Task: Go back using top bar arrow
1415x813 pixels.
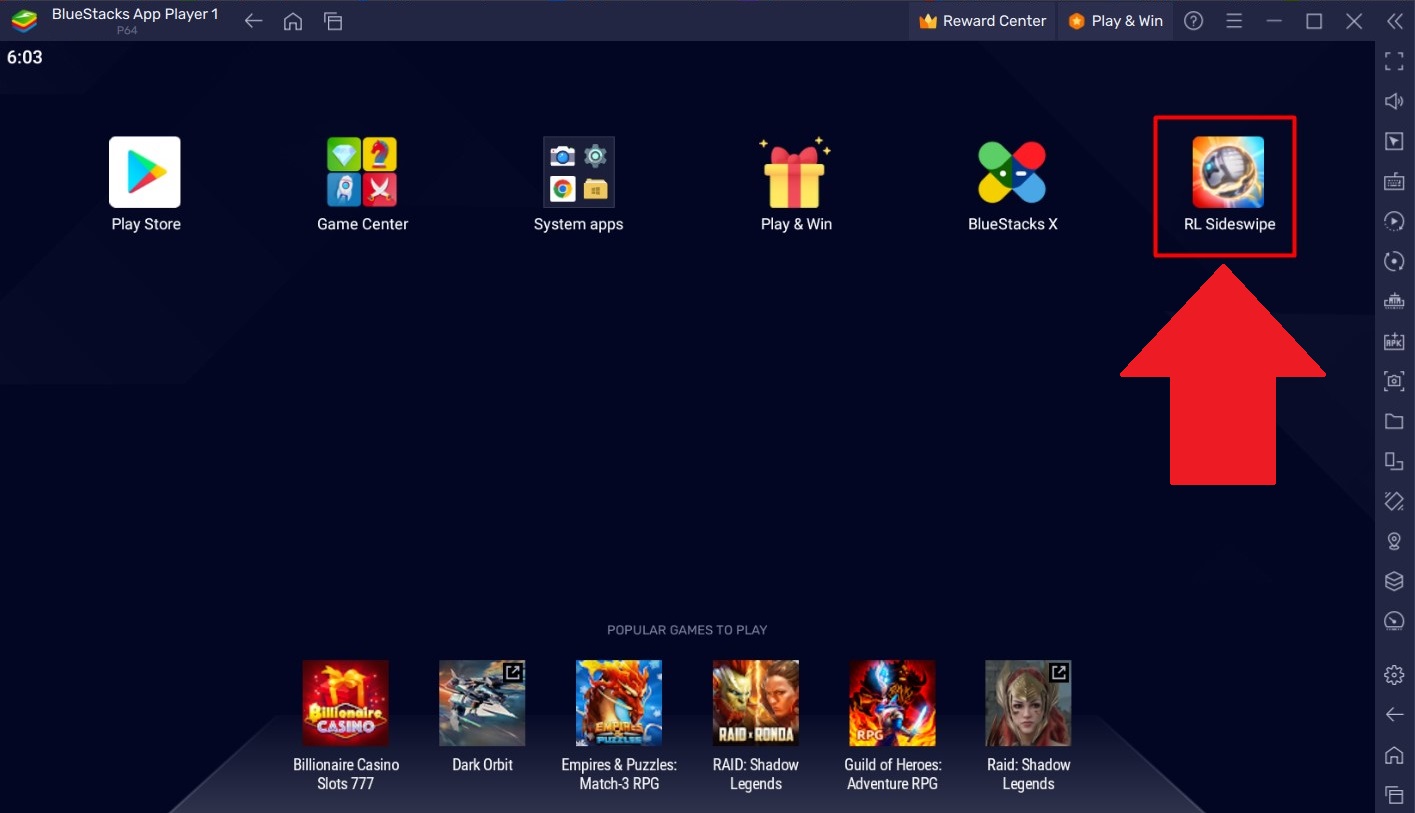Action: click(254, 21)
